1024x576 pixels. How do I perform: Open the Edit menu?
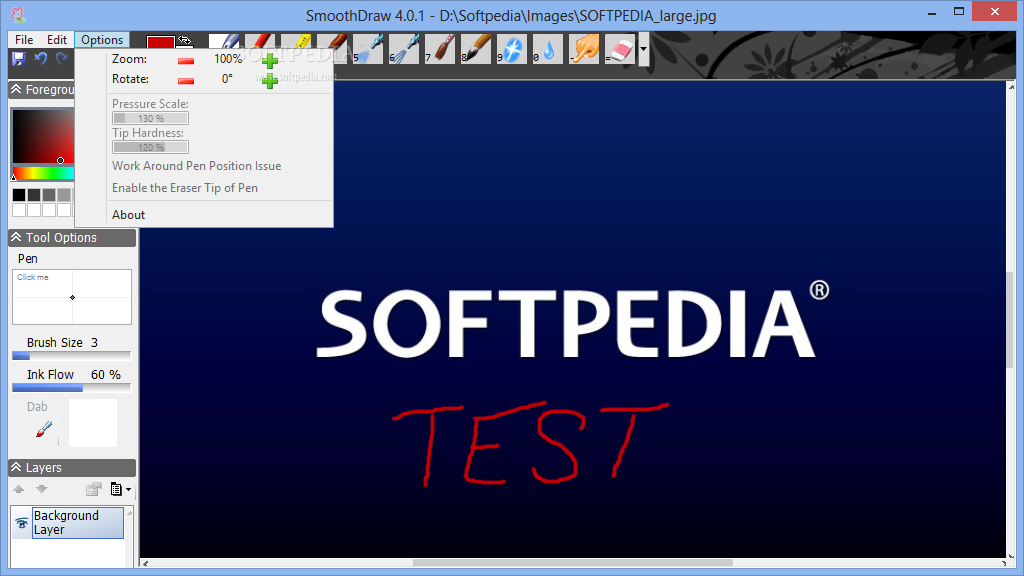tap(57, 40)
